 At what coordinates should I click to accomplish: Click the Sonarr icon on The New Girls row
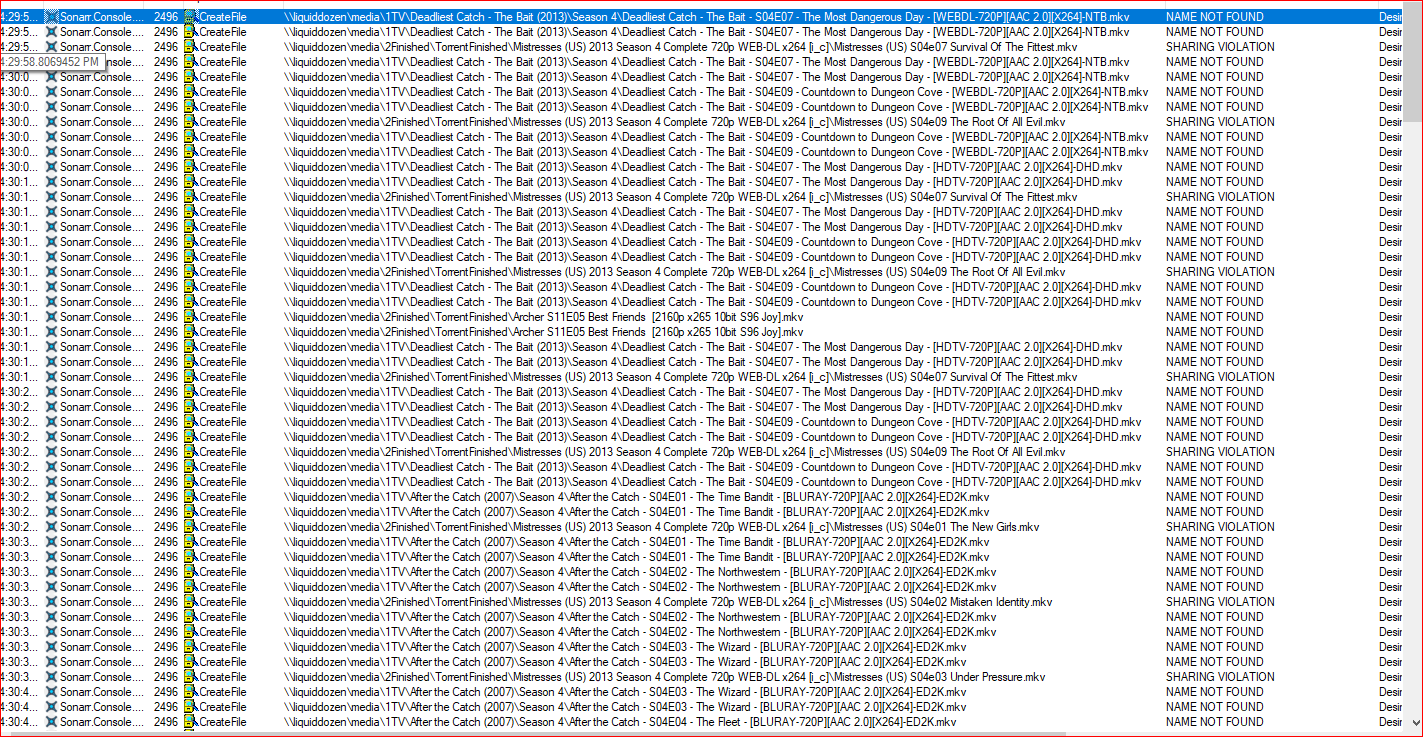52,527
